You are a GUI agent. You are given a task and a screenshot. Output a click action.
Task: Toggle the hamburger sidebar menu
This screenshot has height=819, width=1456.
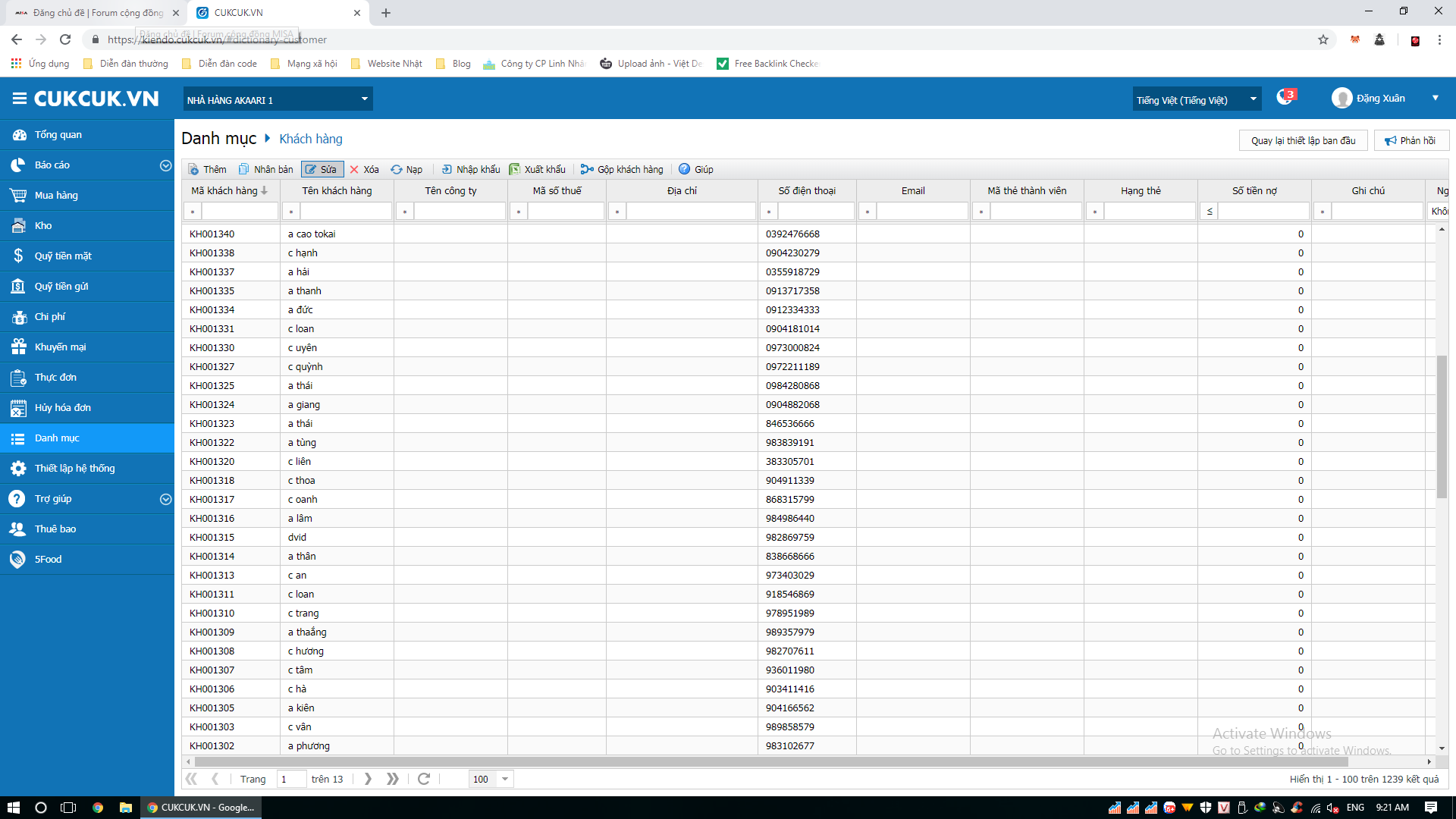coord(20,99)
